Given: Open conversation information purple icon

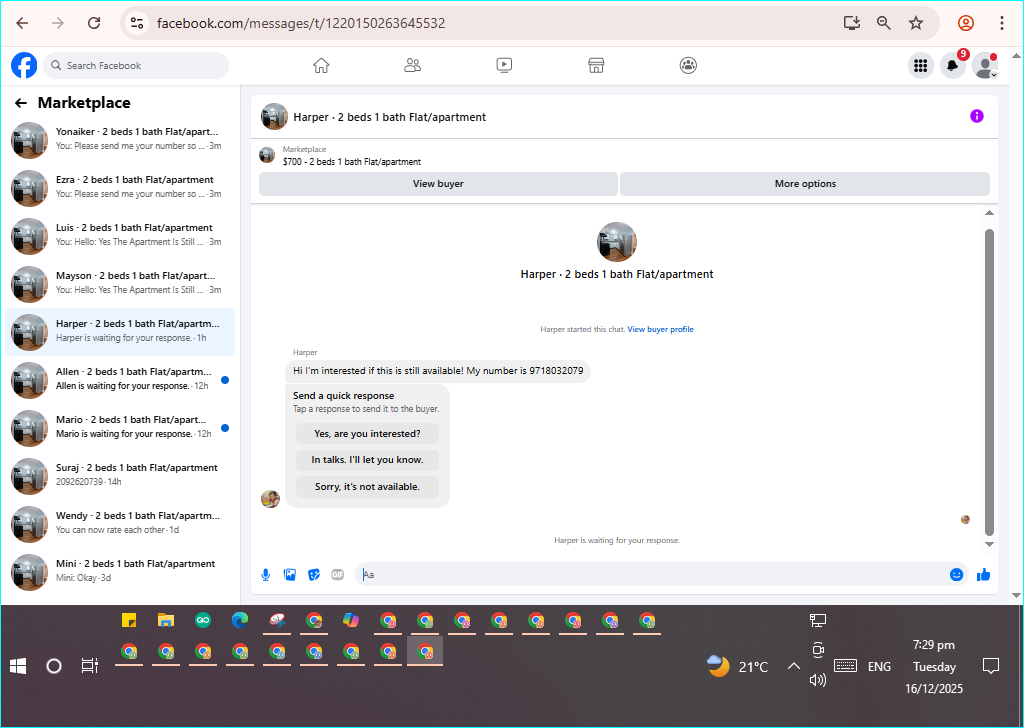Looking at the screenshot, I should coord(977,116).
